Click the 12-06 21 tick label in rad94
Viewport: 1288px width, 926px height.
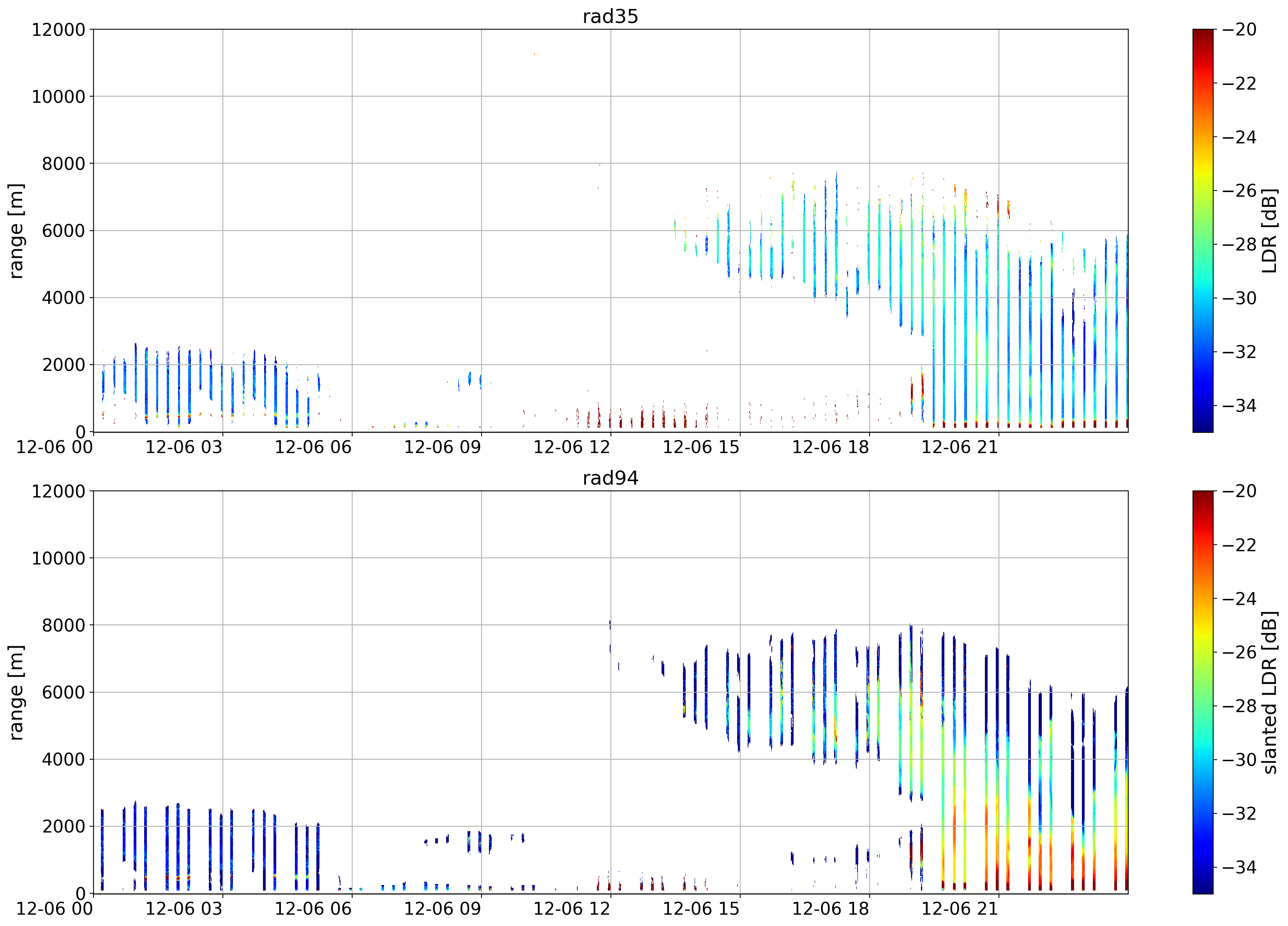pyautogui.click(x=960, y=909)
